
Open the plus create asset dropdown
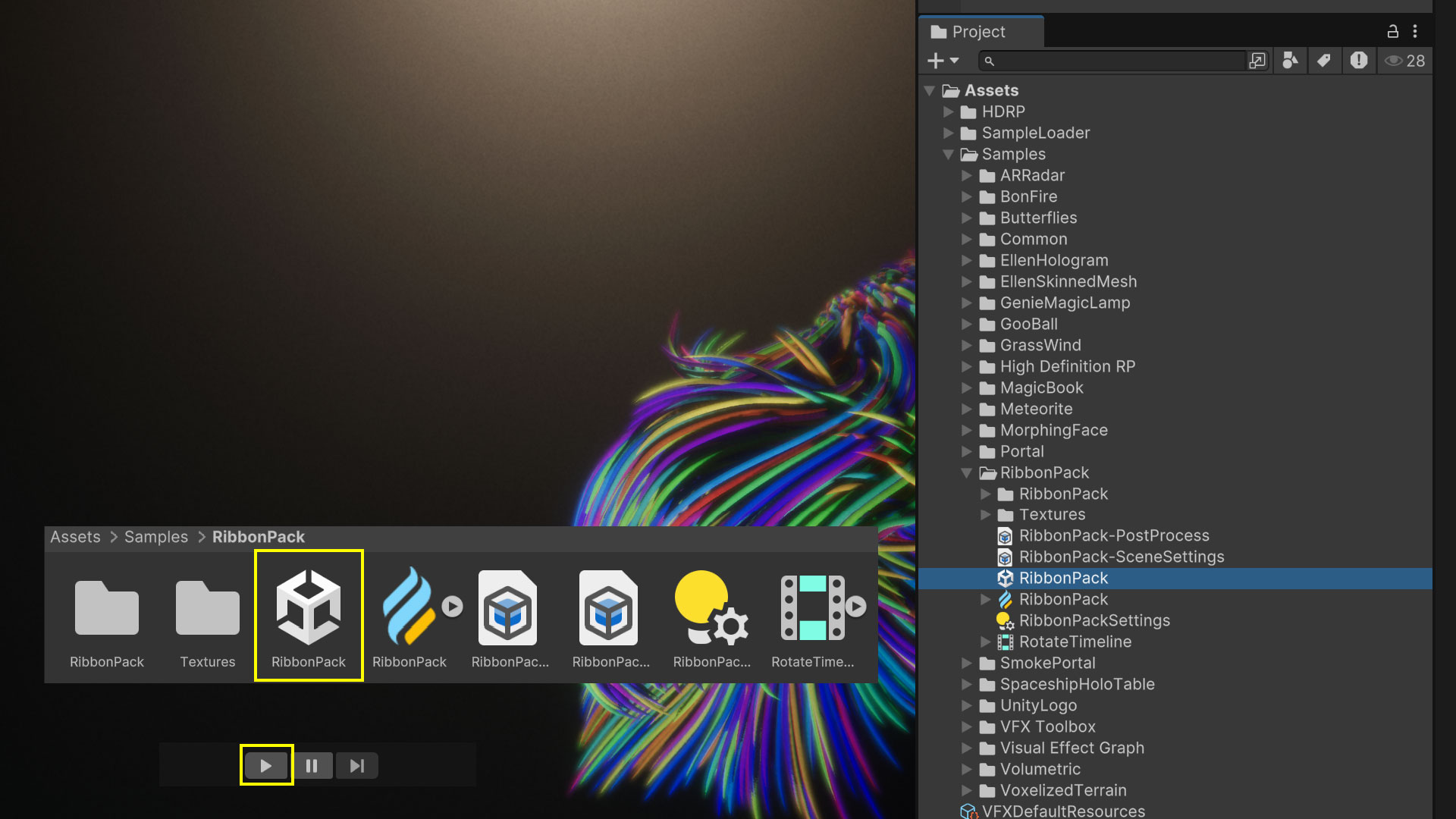coord(943,61)
